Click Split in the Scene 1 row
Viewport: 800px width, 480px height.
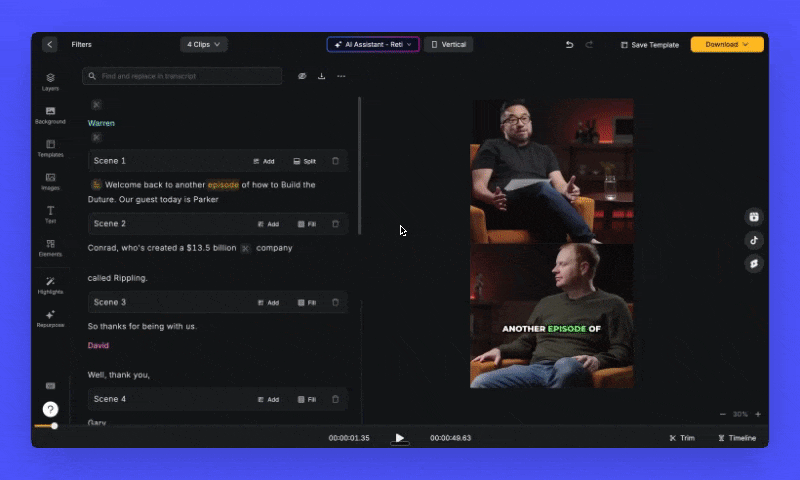[304, 161]
